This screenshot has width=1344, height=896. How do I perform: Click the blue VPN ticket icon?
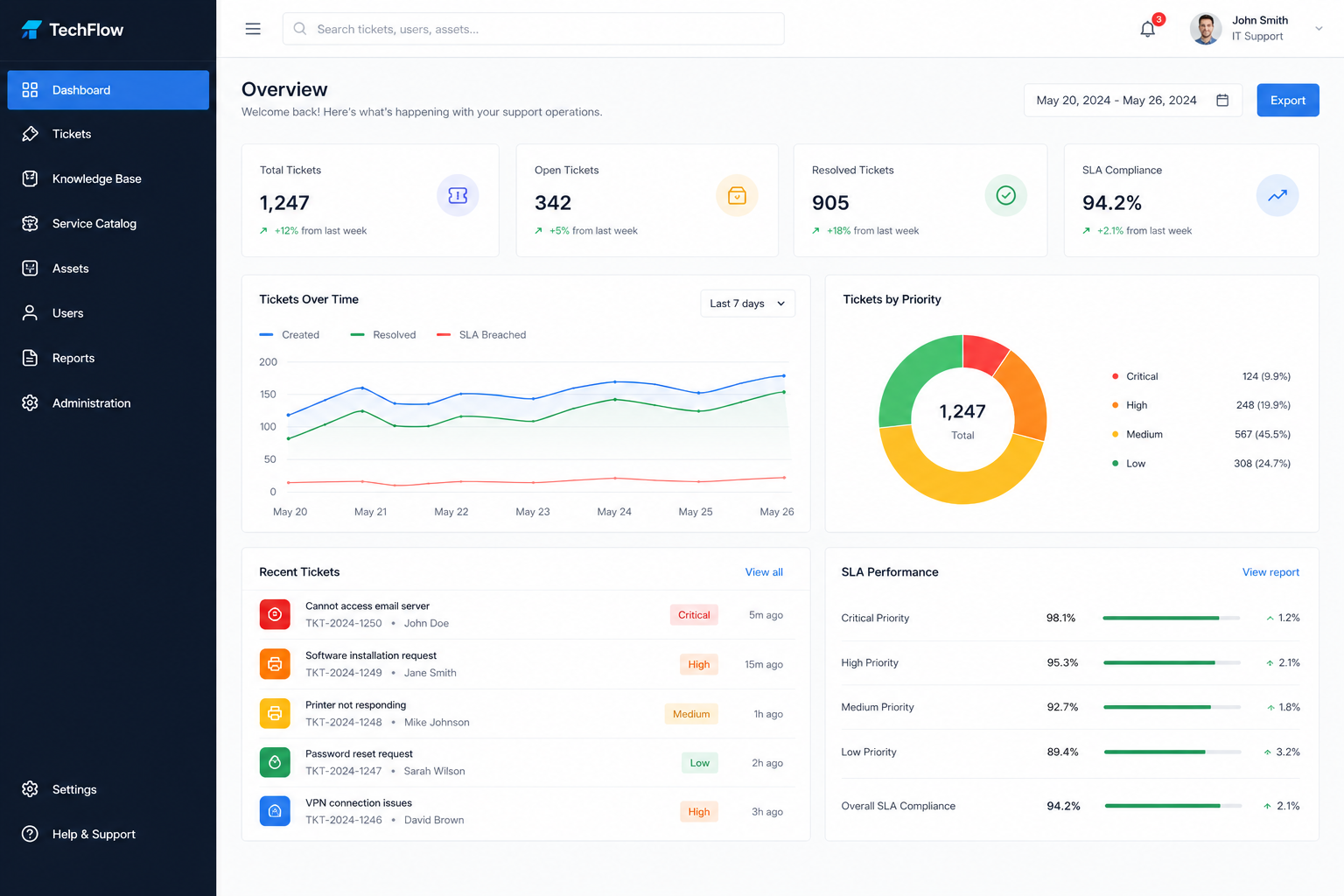click(x=275, y=811)
